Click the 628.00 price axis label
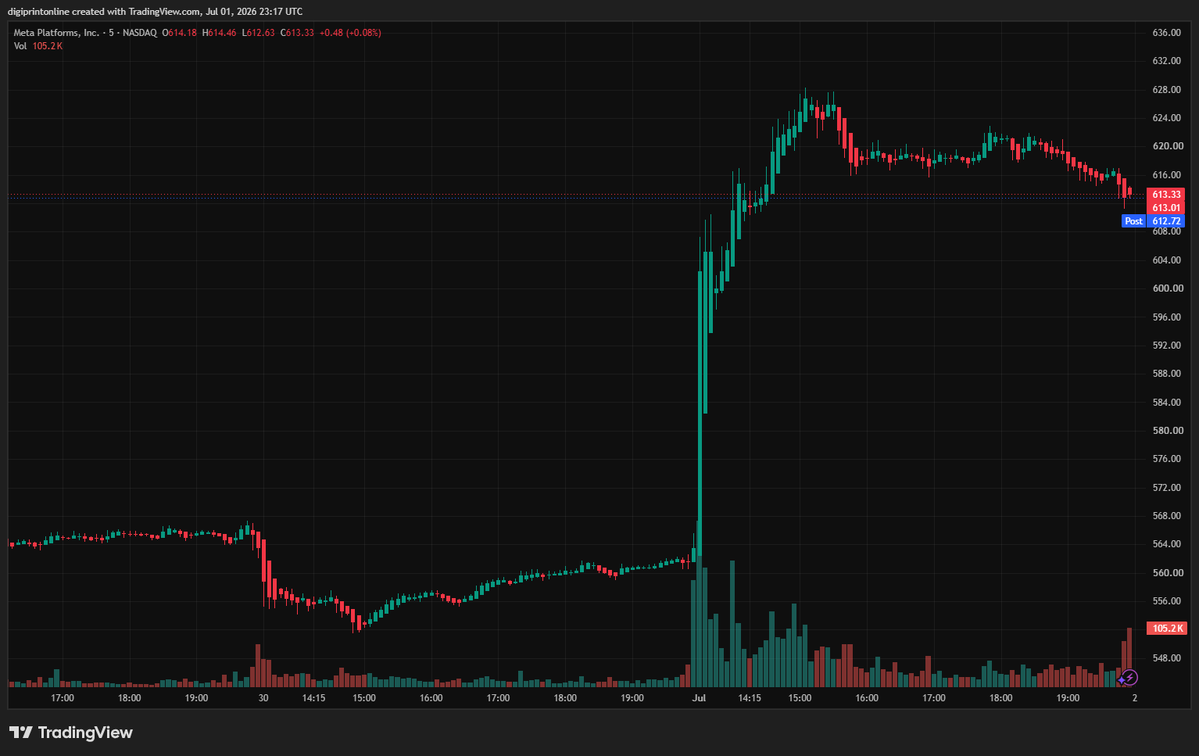Screen dimensions: 1199x756 coord(1167,90)
